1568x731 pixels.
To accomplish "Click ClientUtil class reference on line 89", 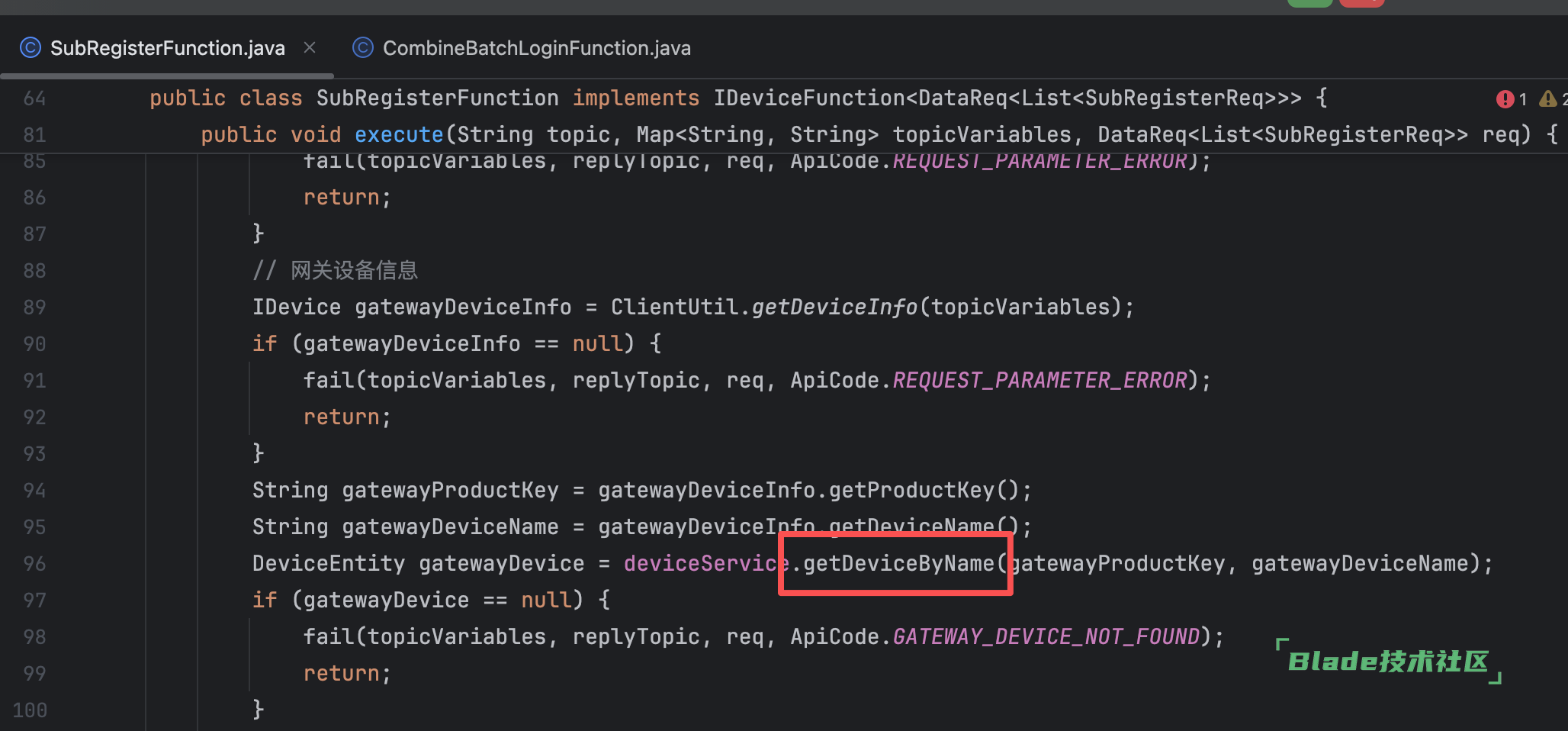I will (674, 308).
